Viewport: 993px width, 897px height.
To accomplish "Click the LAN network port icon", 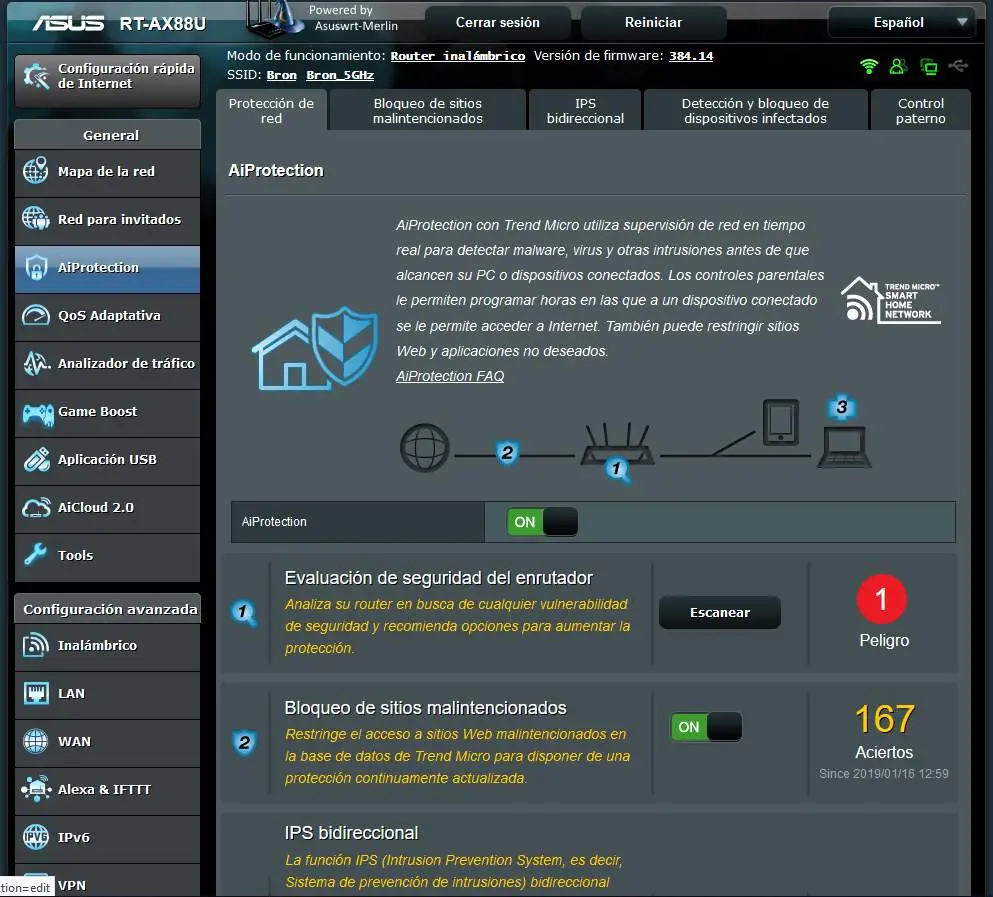I will point(35,692).
